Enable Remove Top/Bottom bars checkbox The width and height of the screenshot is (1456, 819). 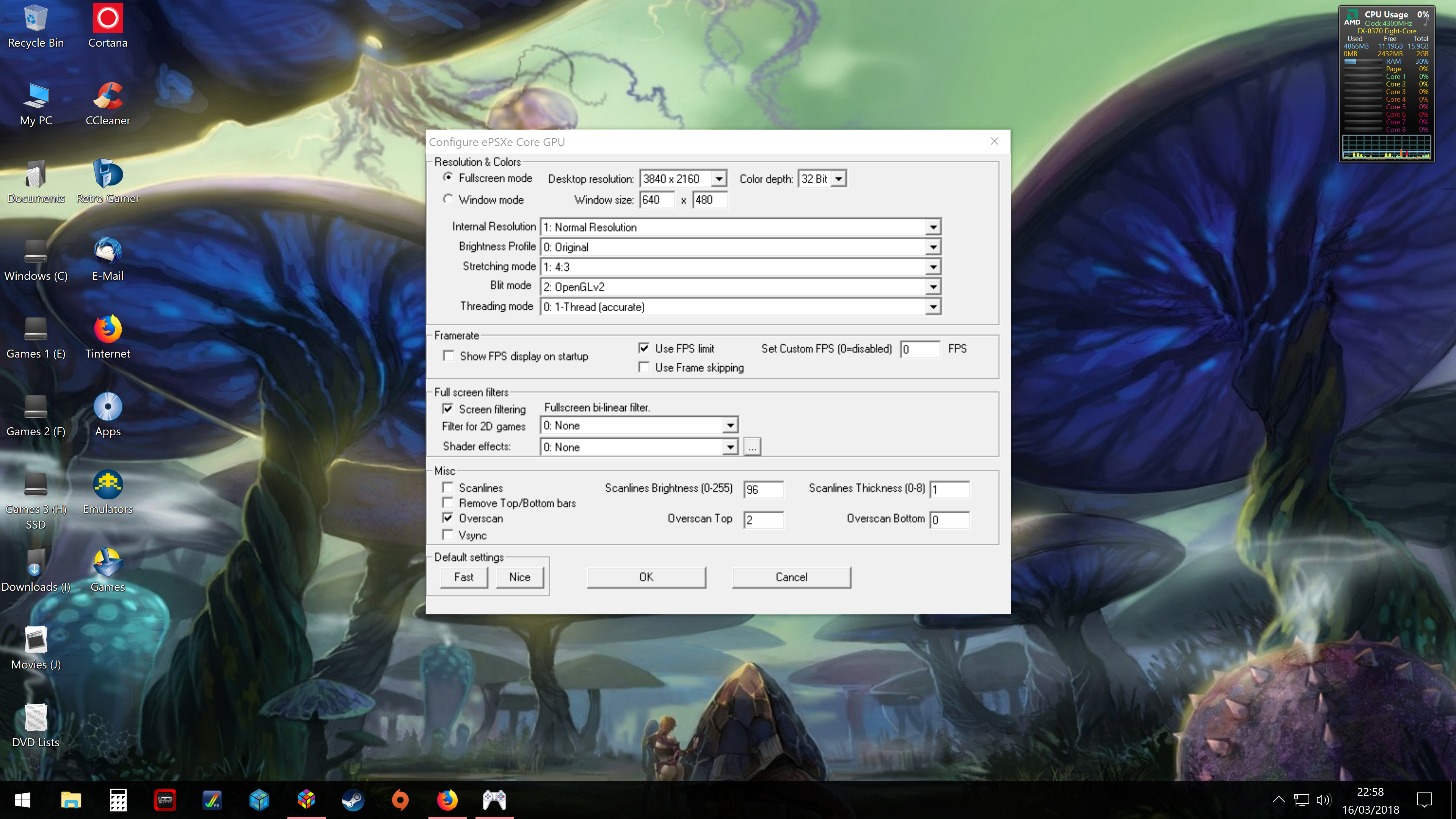pos(448,502)
